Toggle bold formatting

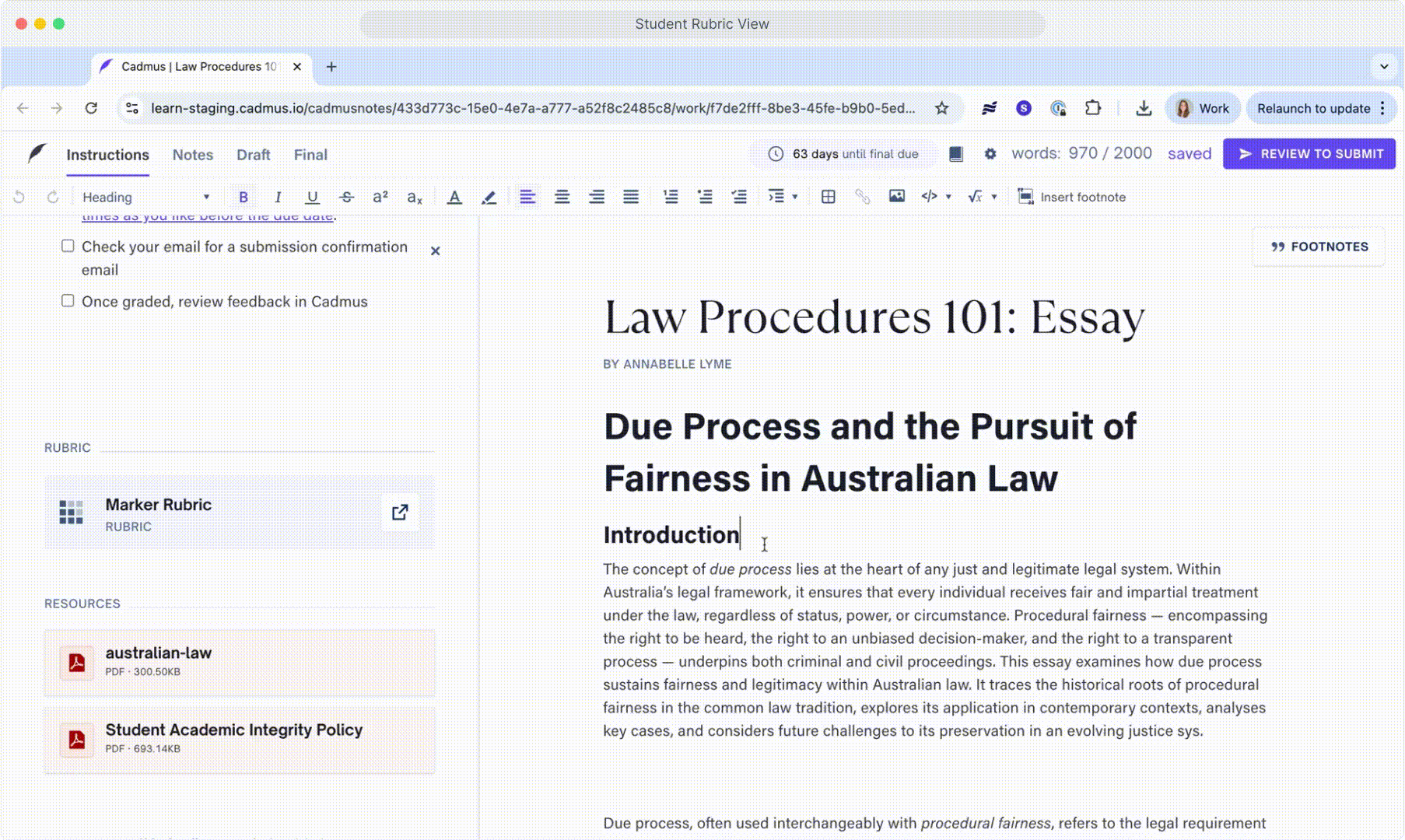coord(243,198)
